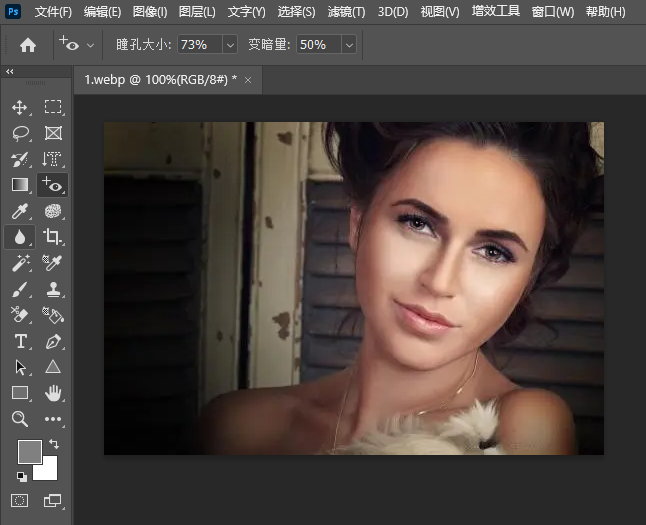Open the pupil size 73% dropdown
This screenshot has width=646, height=525.
coord(230,45)
